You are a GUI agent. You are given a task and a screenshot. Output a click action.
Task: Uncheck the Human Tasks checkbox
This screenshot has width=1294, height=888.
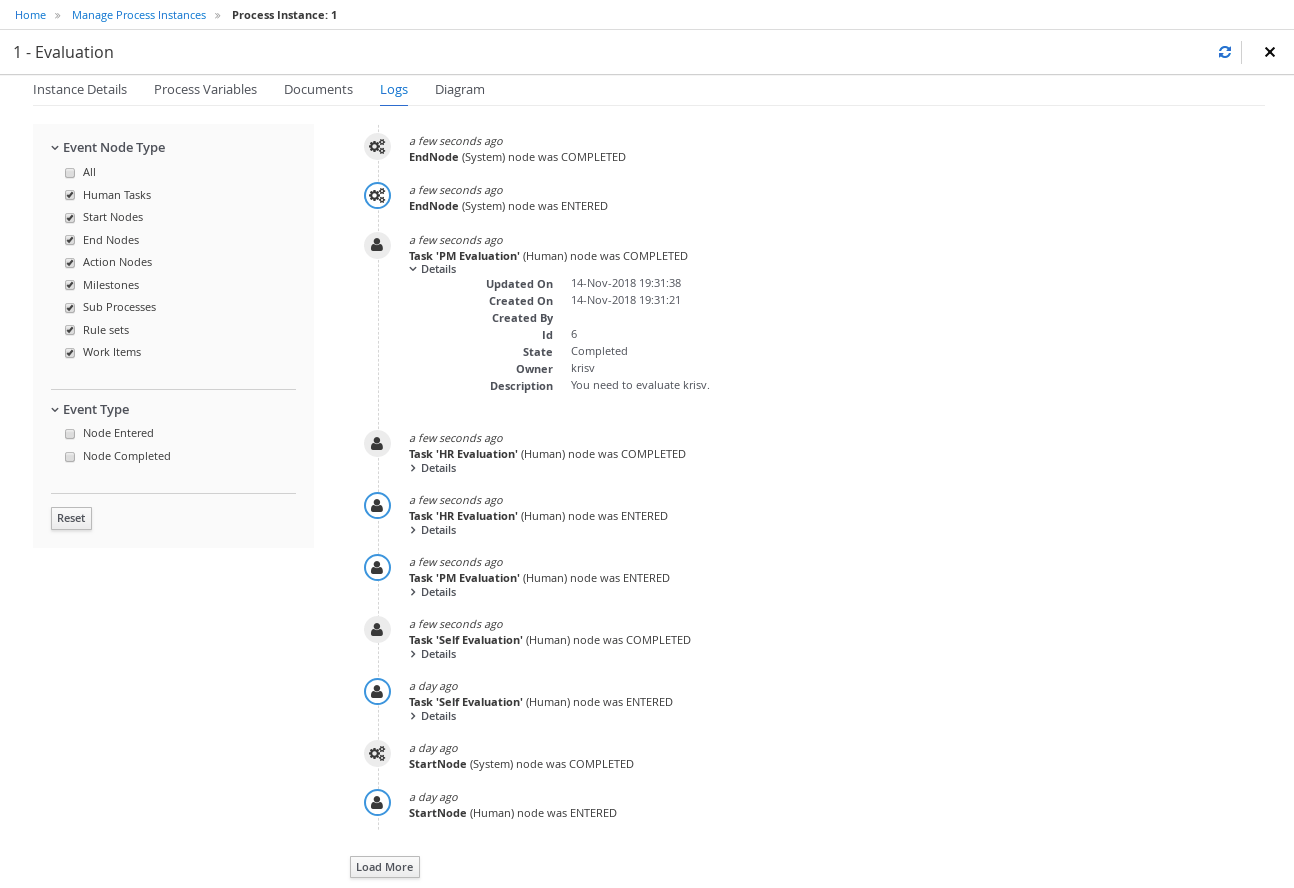[70, 196]
